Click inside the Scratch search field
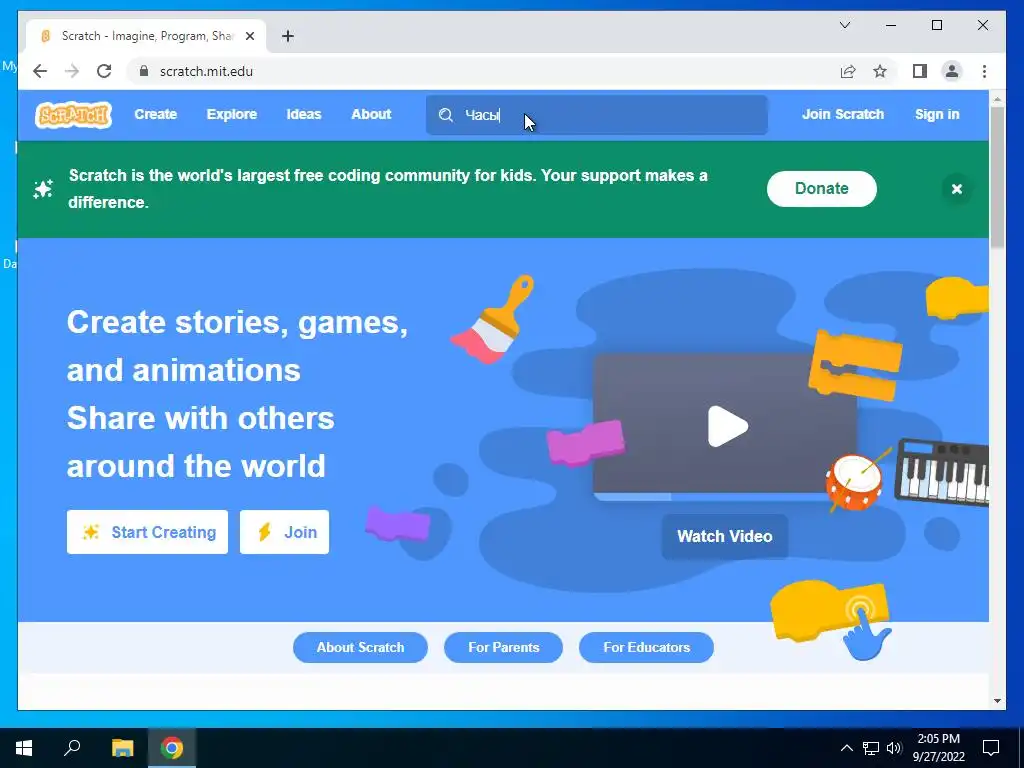Image resolution: width=1024 pixels, height=768 pixels. [596, 115]
